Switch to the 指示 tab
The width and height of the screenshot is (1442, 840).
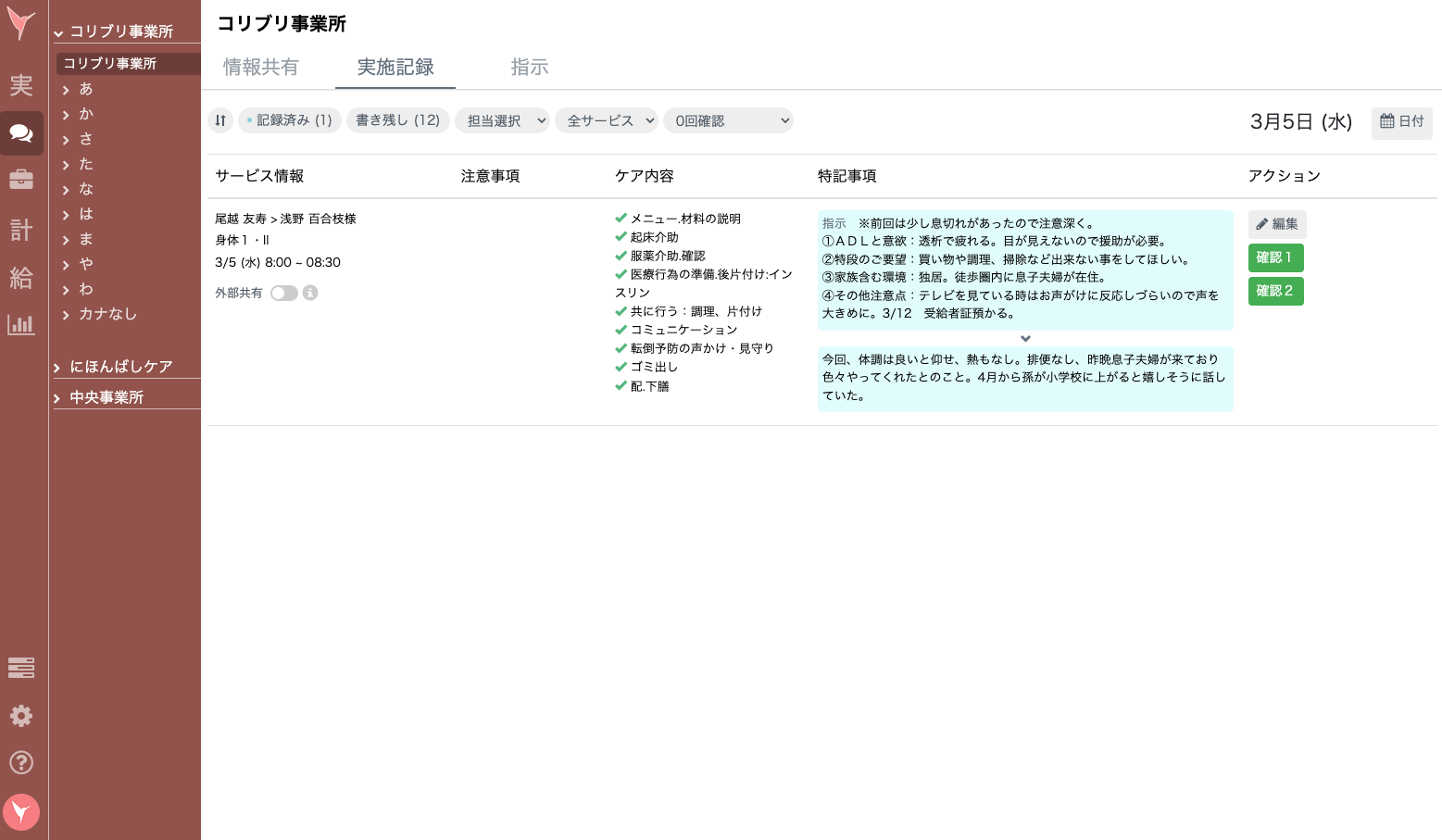click(x=529, y=67)
